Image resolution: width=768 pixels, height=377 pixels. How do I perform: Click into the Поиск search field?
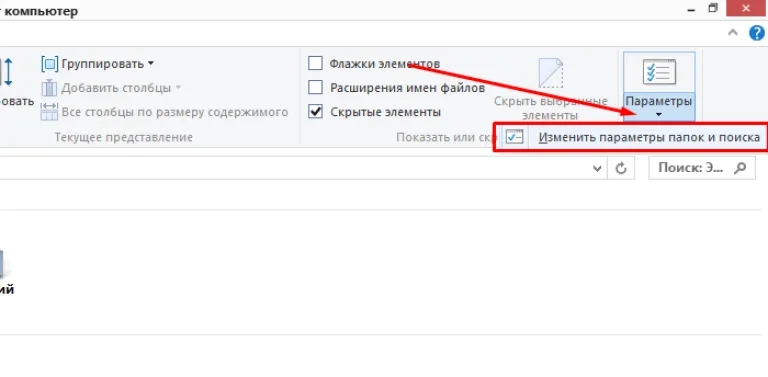click(702, 168)
